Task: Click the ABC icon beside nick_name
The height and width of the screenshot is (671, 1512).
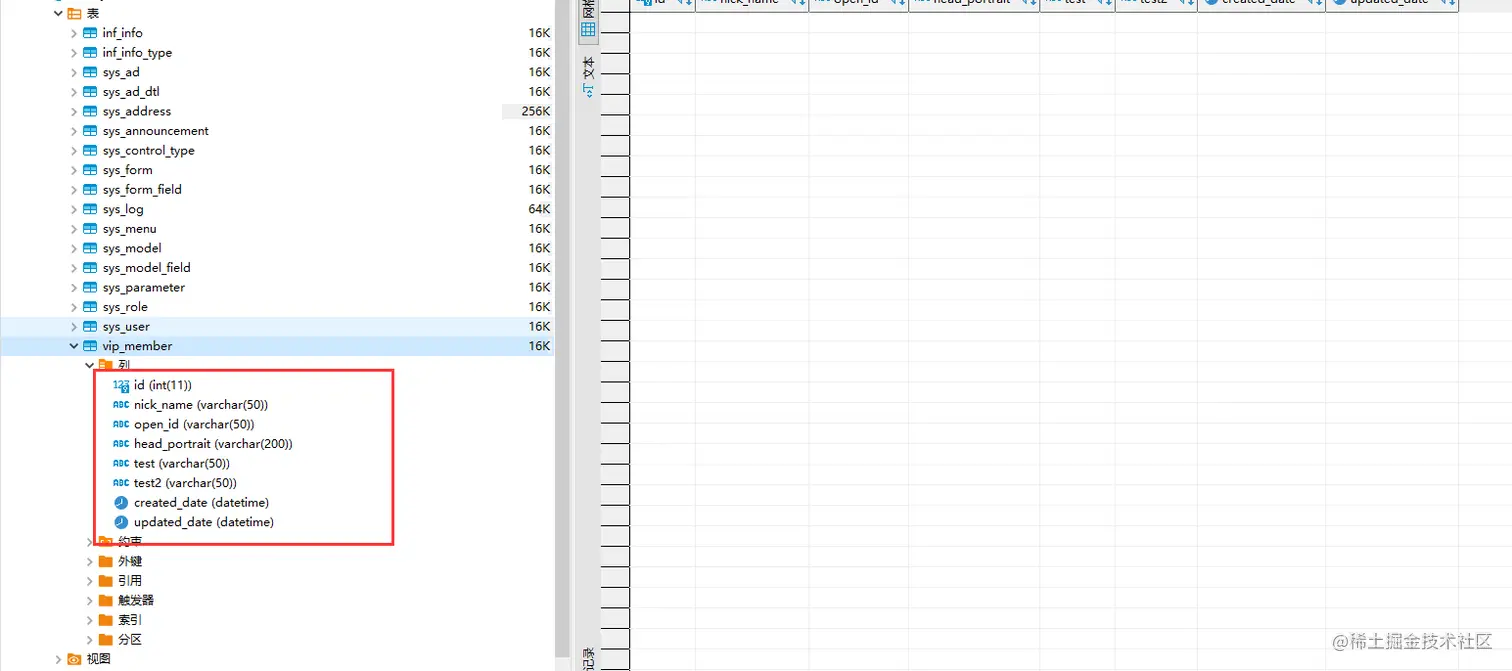Action: (121, 405)
